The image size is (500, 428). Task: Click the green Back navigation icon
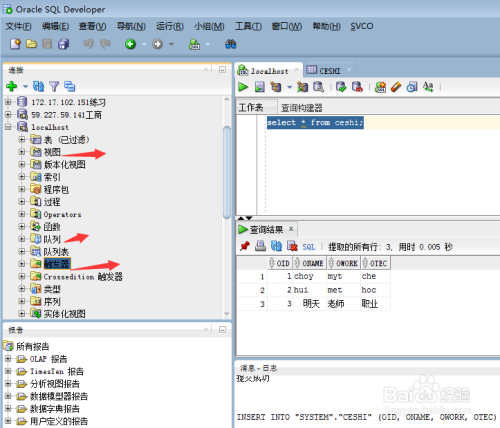click(x=130, y=44)
